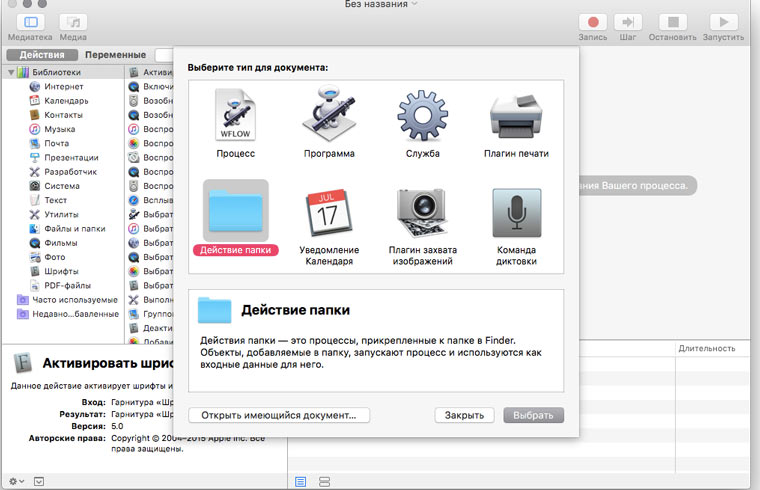The height and width of the screenshot is (490, 760).
Task: Select Система in the library
Action: click(62, 186)
